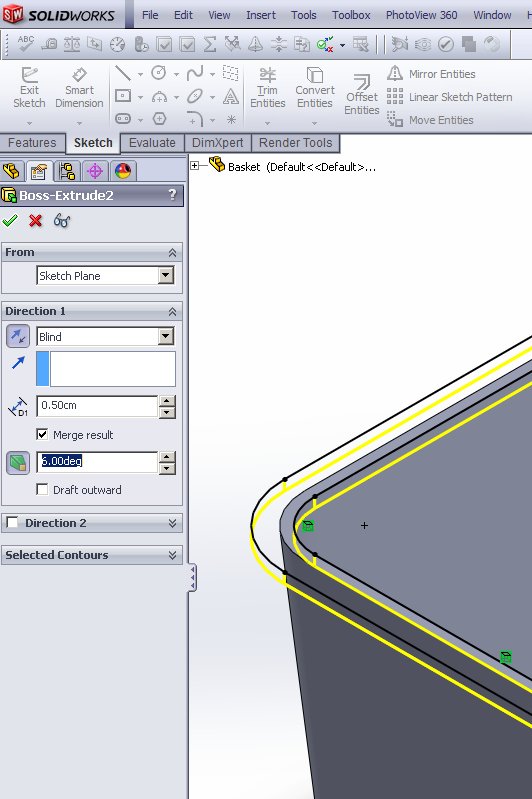
Task: Click the sigma Equations icon
Action: click(x=209, y=44)
